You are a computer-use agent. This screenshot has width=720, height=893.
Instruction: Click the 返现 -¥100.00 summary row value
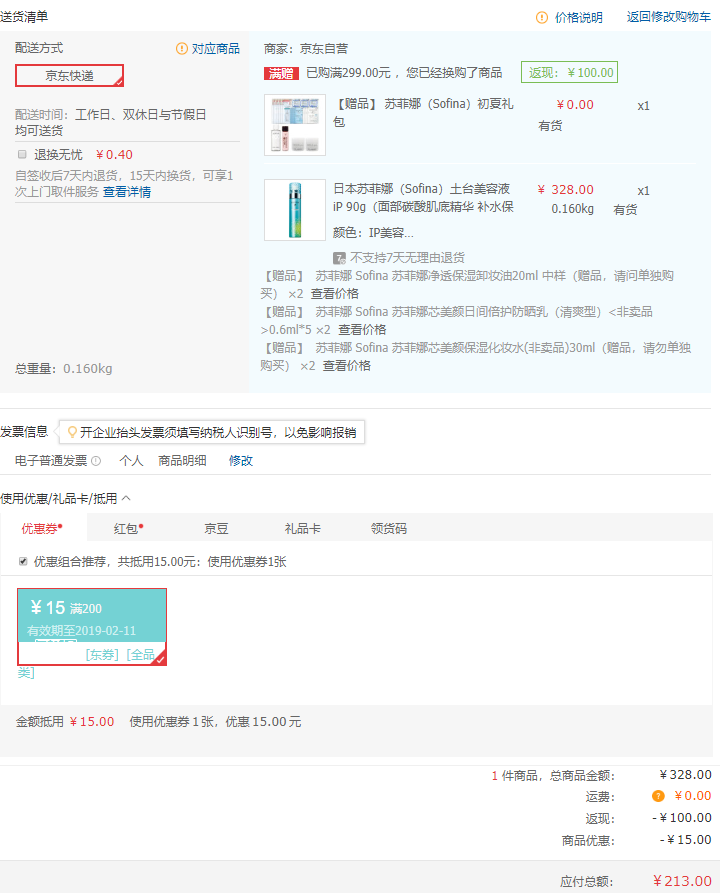point(682,818)
